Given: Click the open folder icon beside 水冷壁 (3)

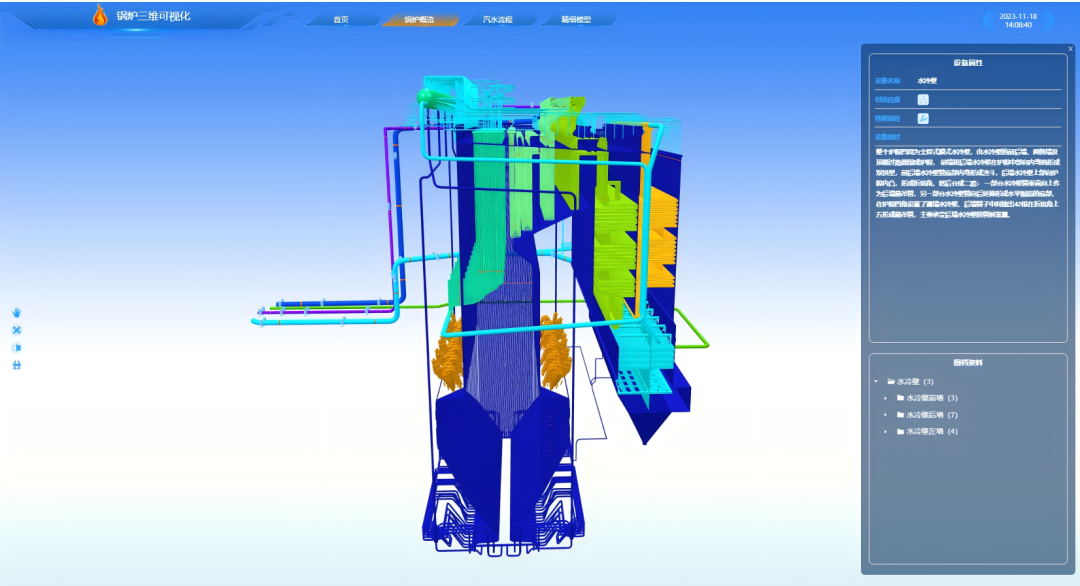Looking at the screenshot, I should point(890,381).
